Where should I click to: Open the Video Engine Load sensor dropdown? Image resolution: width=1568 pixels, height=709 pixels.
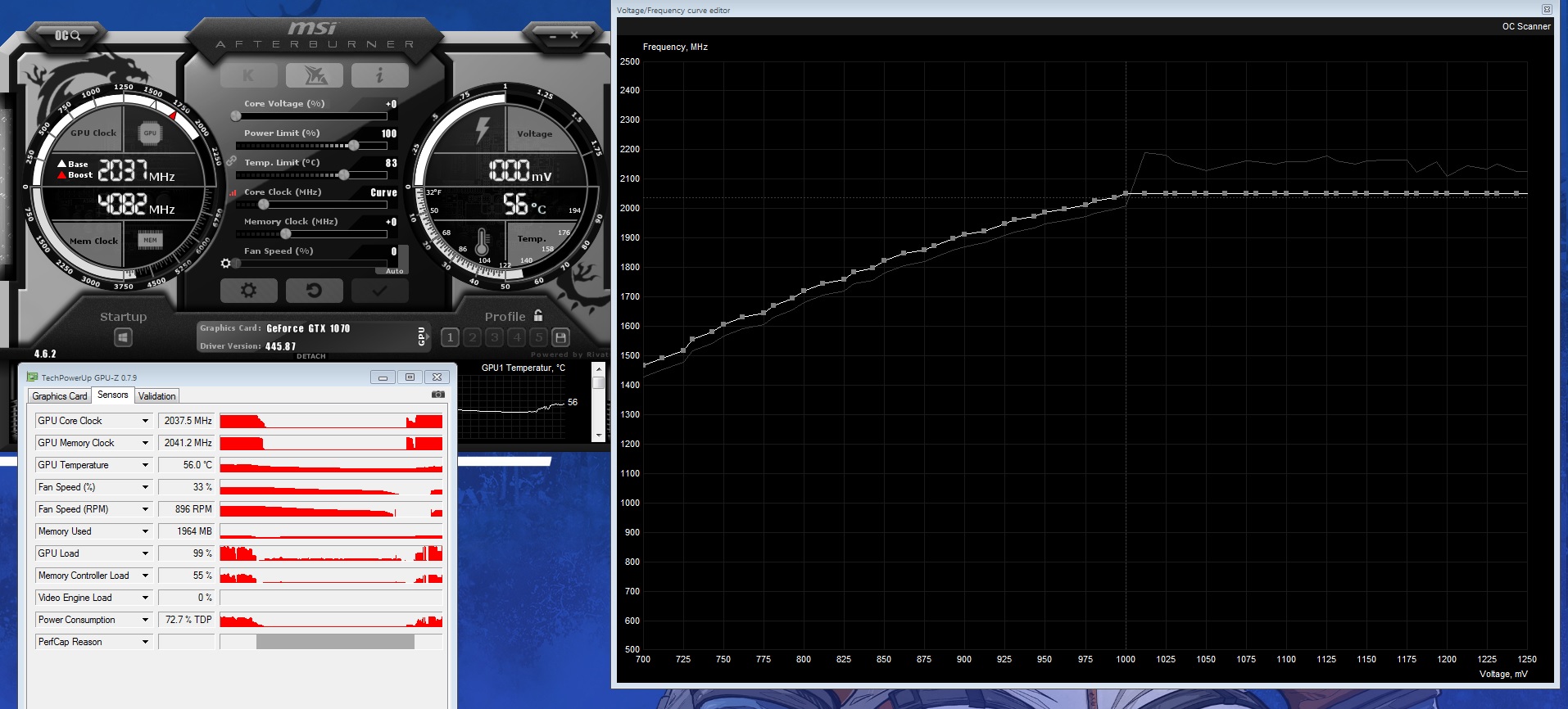pyautogui.click(x=145, y=598)
